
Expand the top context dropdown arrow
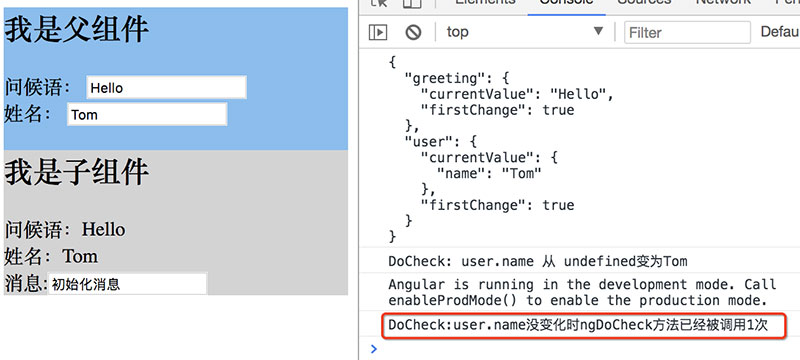pyautogui.click(x=598, y=32)
